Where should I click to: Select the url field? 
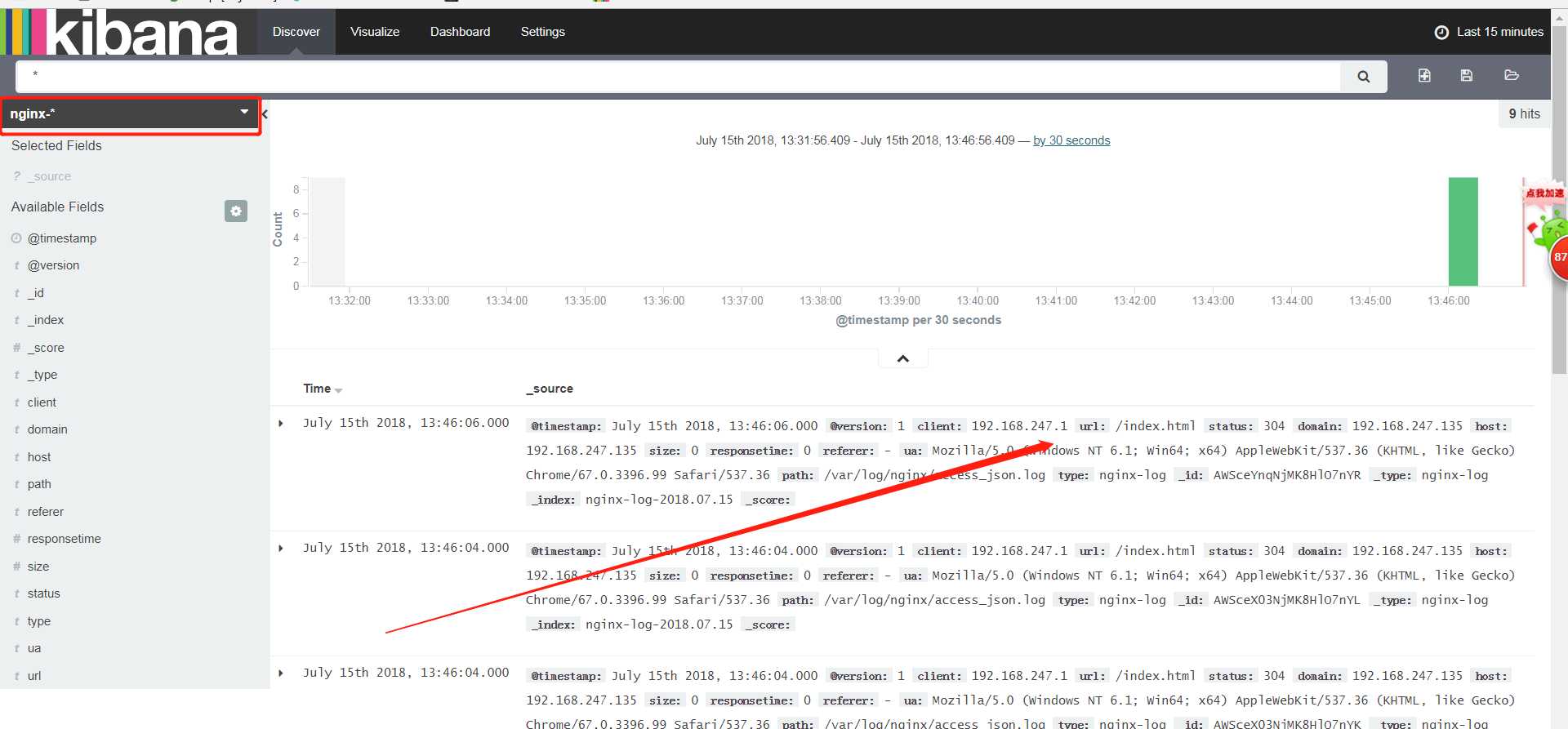[34, 676]
